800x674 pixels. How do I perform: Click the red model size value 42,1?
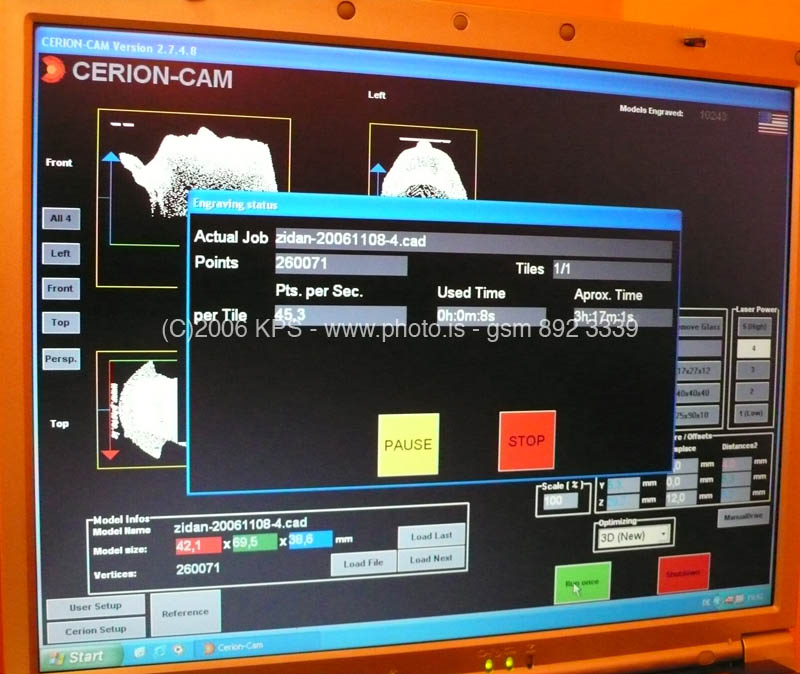(x=198, y=545)
